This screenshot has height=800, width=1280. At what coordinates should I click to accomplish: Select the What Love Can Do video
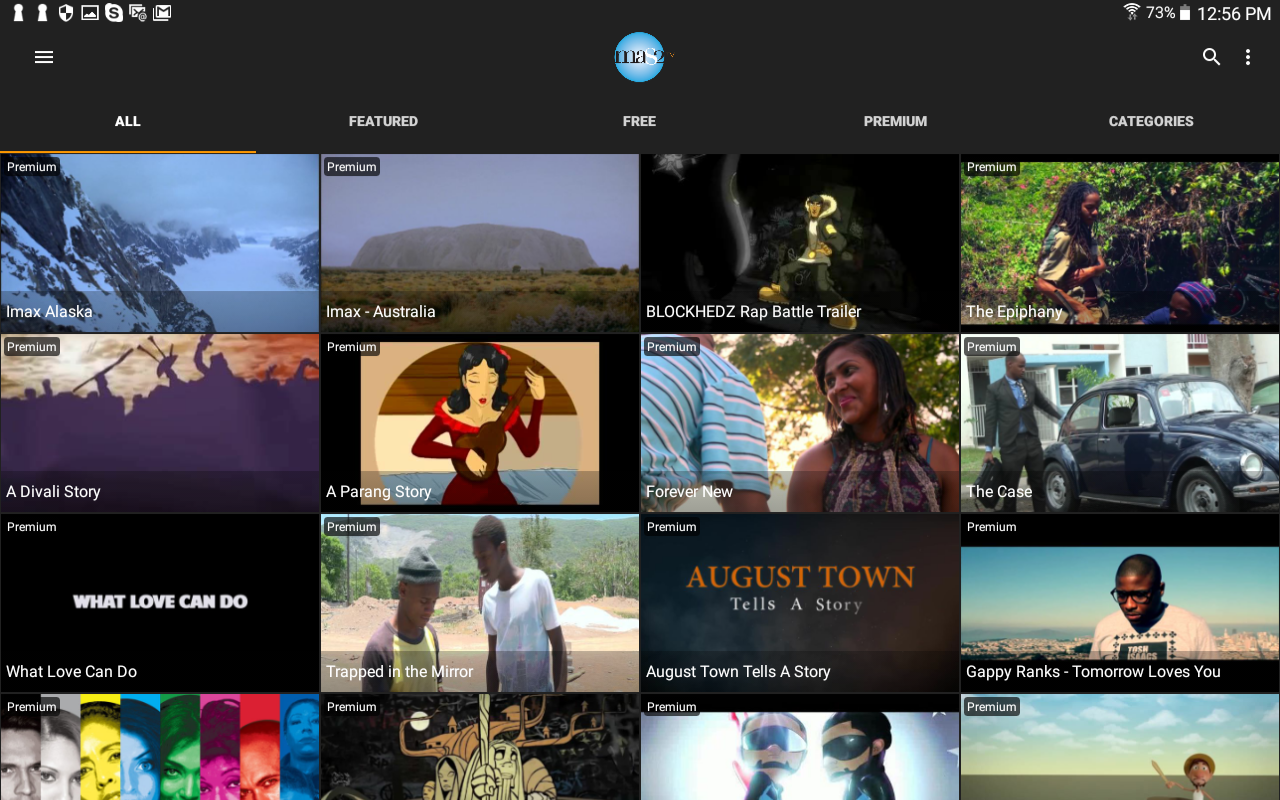tap(160, 603)
